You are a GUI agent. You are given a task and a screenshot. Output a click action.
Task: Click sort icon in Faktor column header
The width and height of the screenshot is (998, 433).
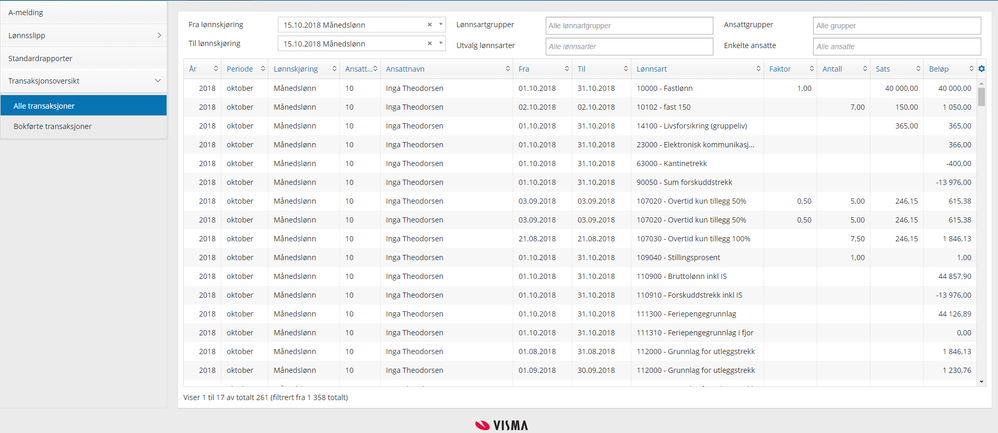[x=812, y=68]
